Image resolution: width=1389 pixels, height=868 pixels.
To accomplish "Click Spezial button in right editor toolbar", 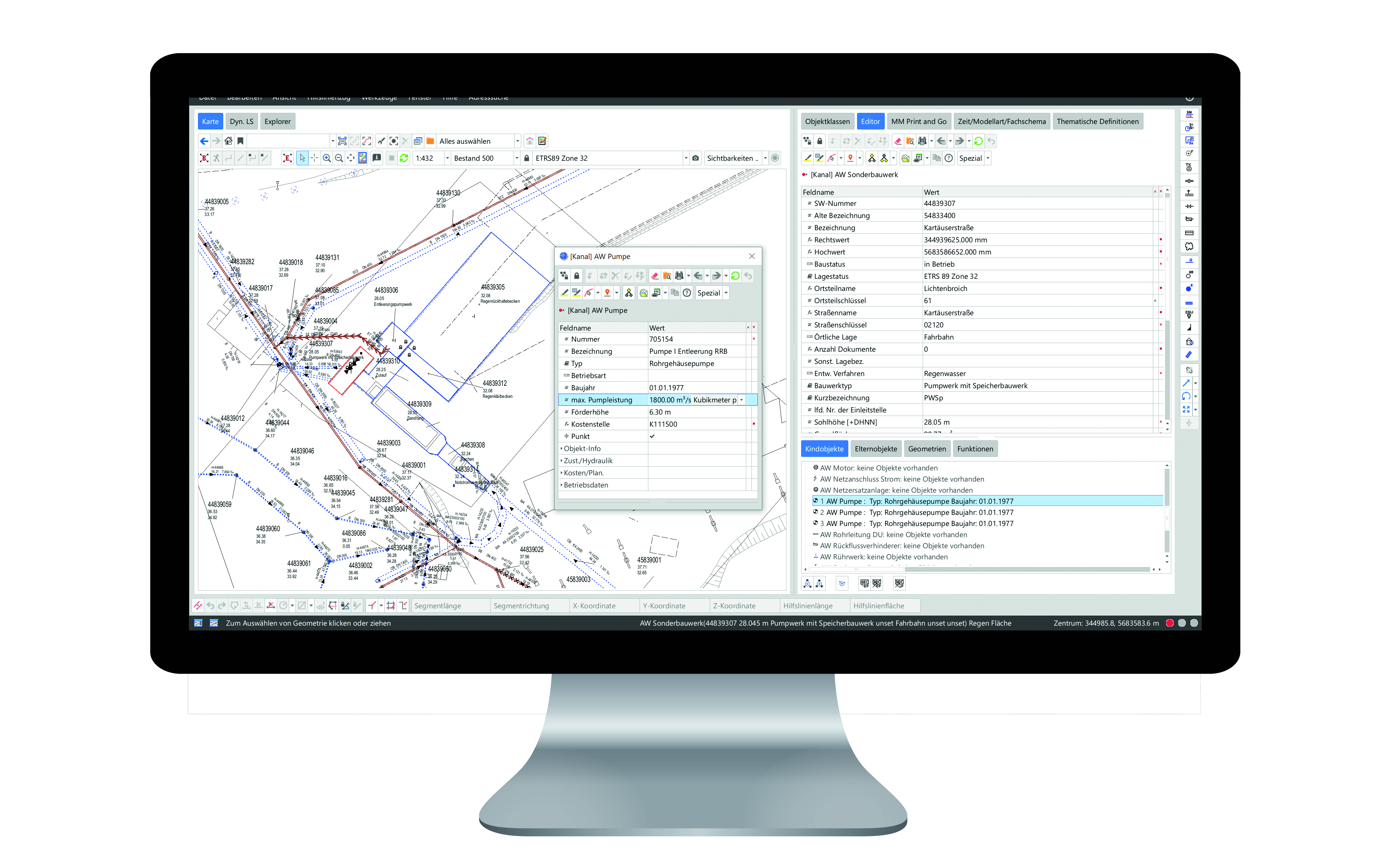I will pos(970,158).
